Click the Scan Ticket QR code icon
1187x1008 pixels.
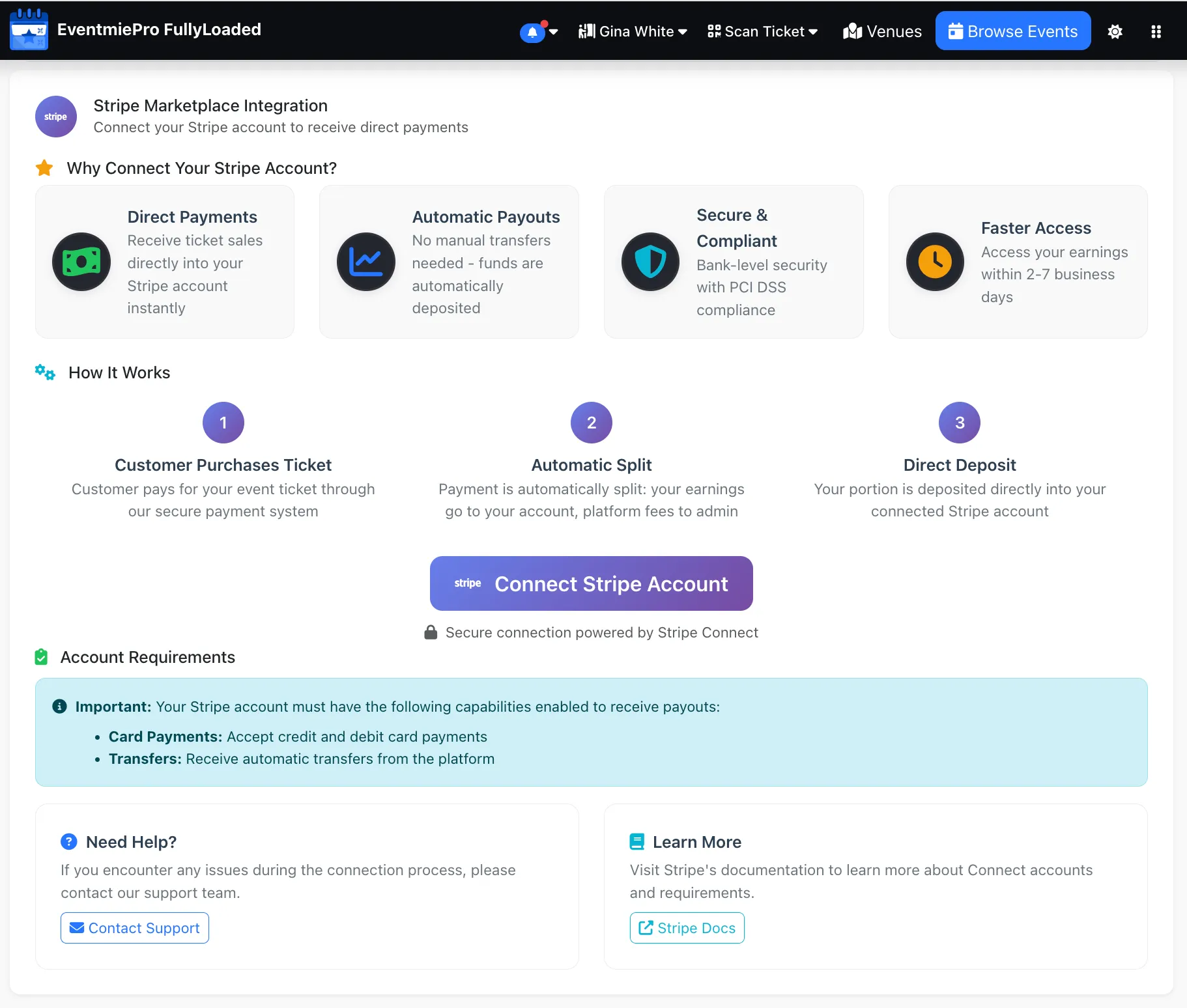pos(714,31)
